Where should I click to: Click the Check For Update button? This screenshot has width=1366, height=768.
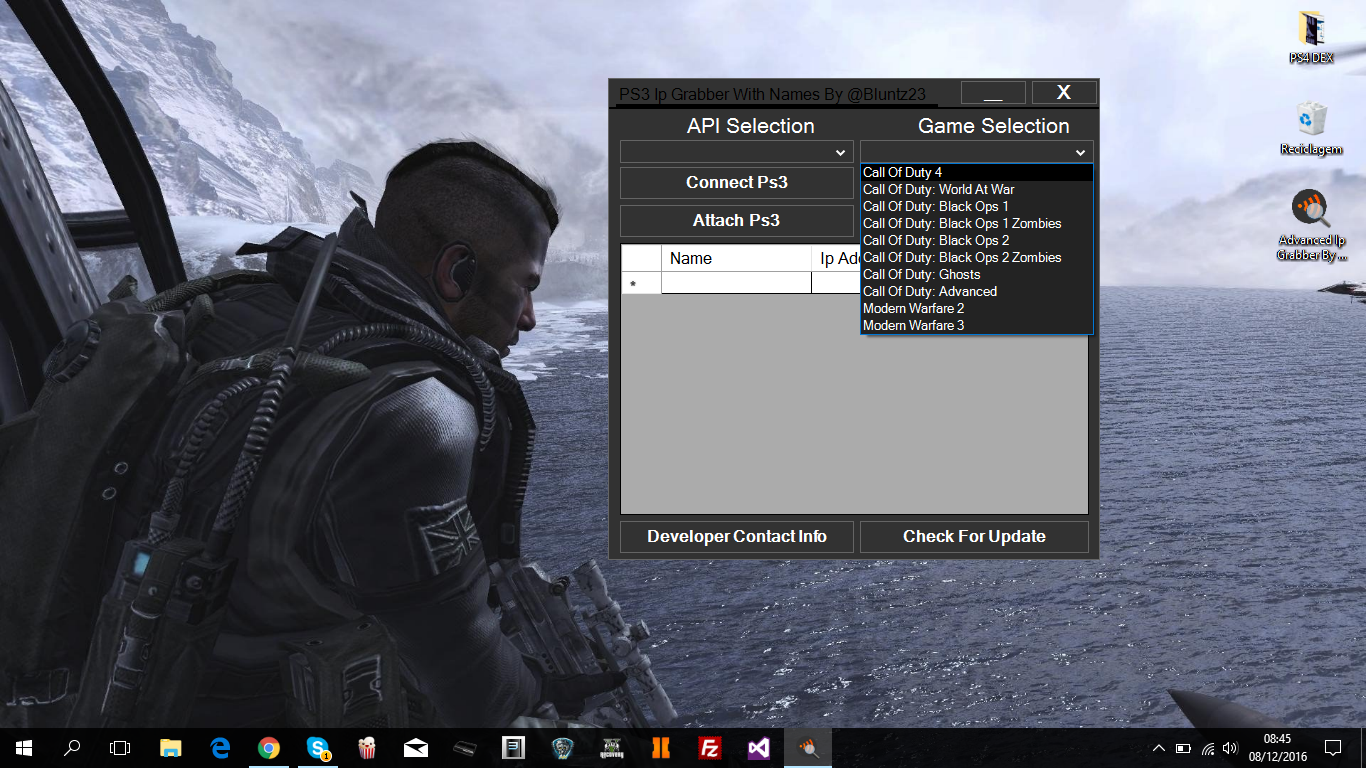974,537
